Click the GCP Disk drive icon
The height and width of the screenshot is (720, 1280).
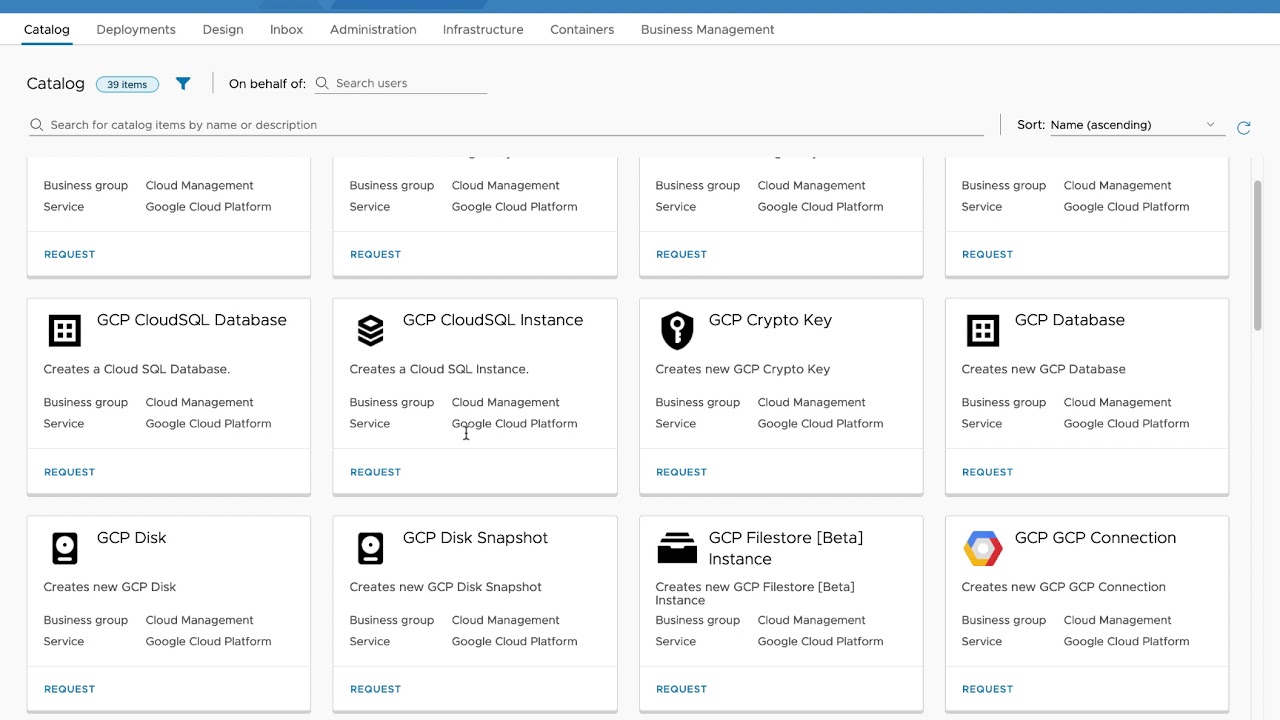coord(65,548)
